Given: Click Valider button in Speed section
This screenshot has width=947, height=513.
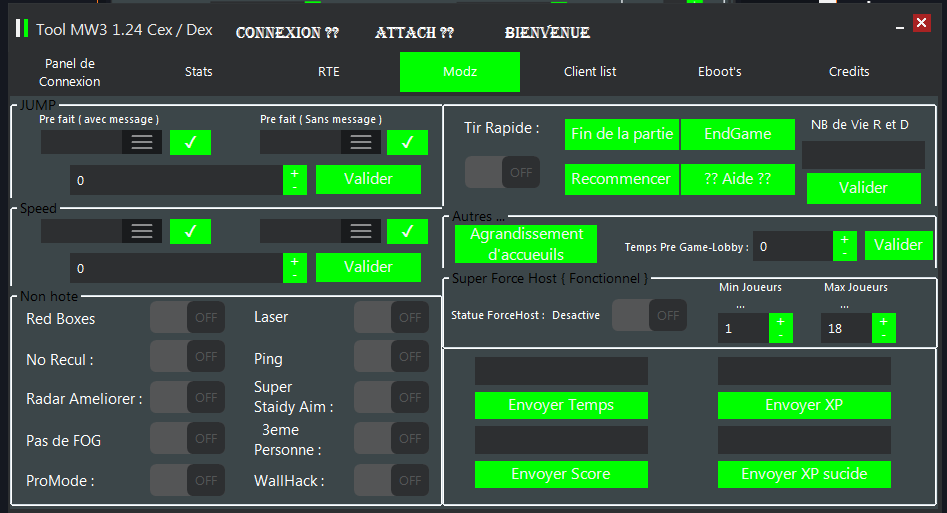Looking at the screenshot, I should pos(368,267).
